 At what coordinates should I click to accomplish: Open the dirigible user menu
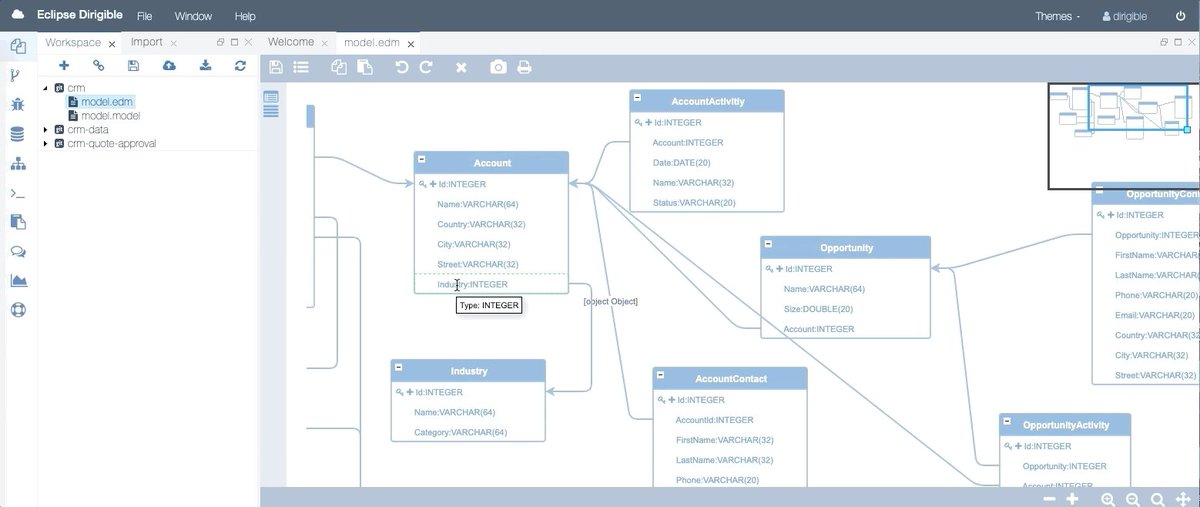pos(1124,16)
